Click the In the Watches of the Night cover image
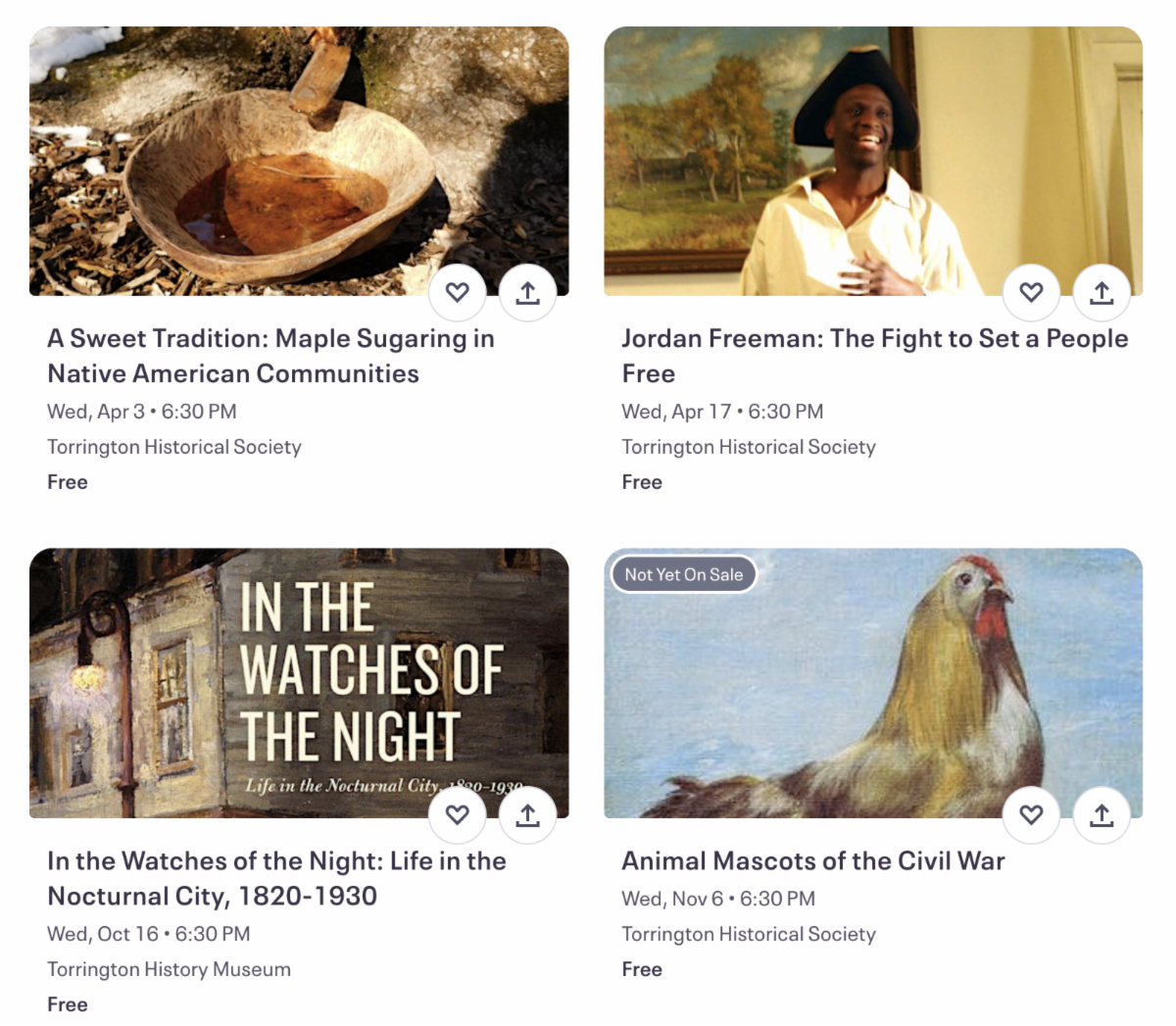 click(x=299, y=683)
